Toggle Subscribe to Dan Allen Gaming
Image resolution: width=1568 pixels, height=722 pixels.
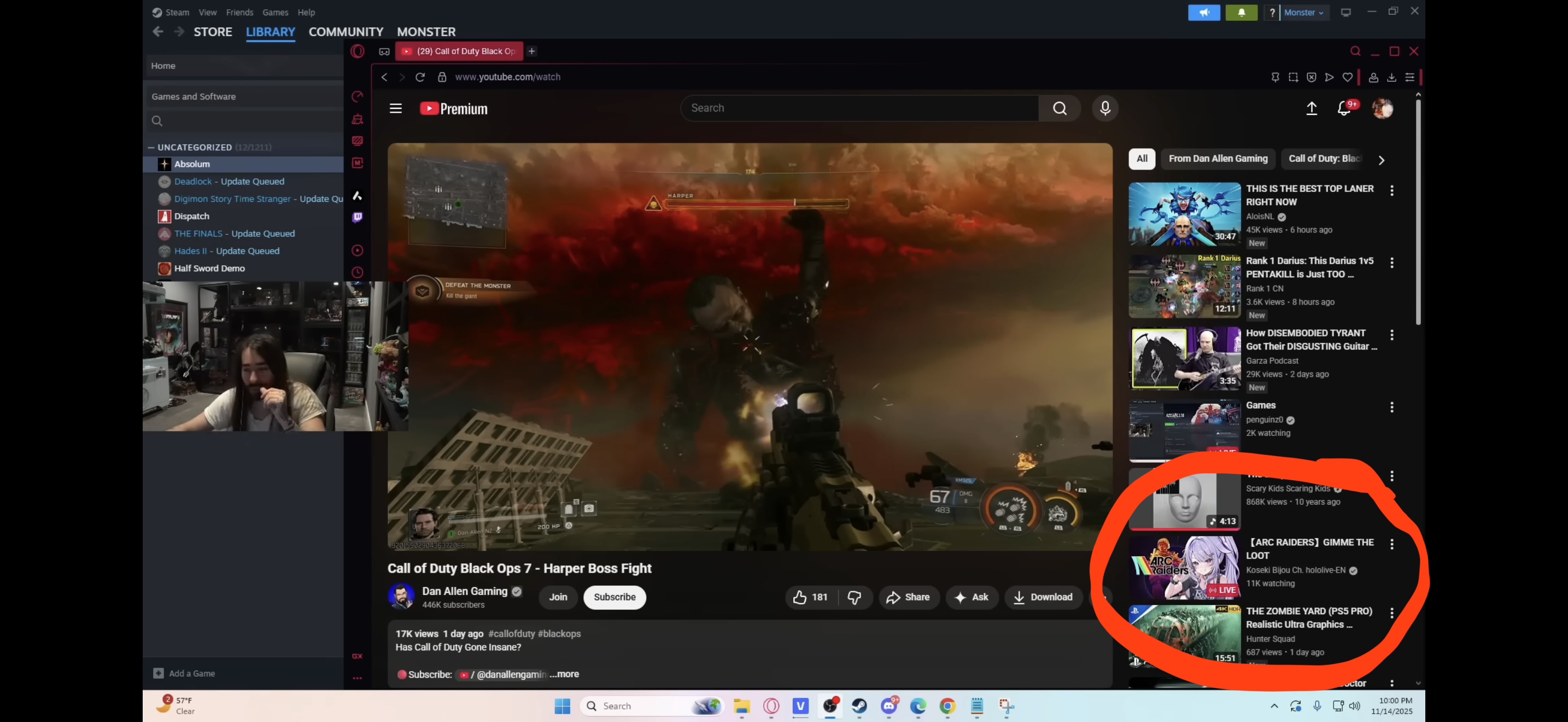pyautogui.click(x=614, y=597)
